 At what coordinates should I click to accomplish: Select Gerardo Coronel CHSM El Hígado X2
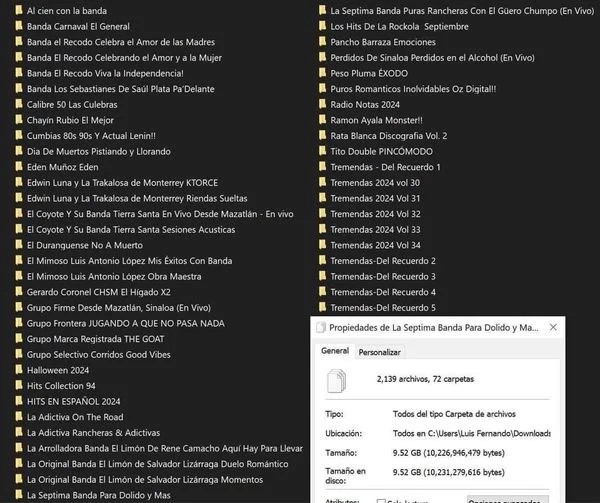(x=99, y=292)
